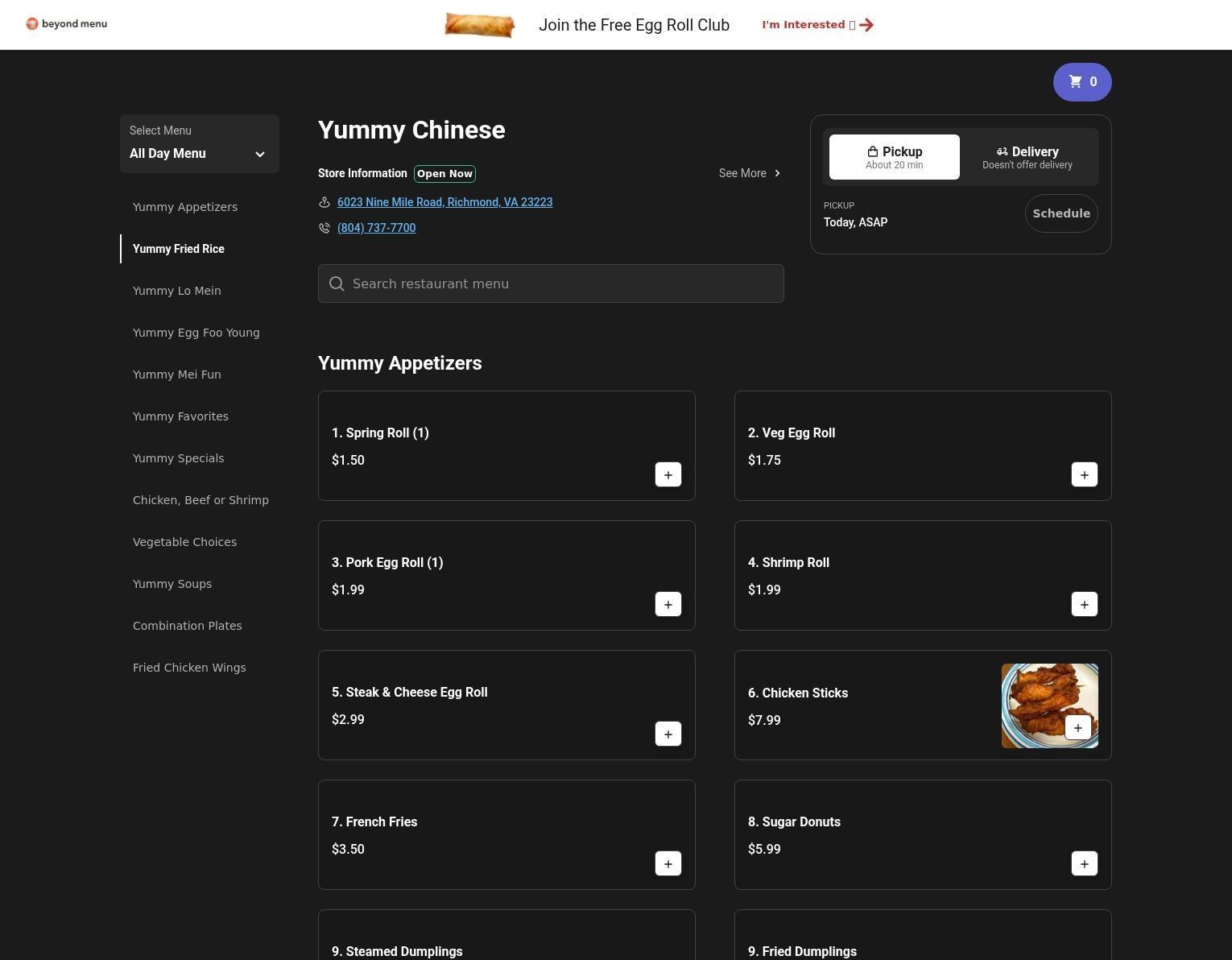
Task: Add French Fries to cart
Action: tap(668, 863)
